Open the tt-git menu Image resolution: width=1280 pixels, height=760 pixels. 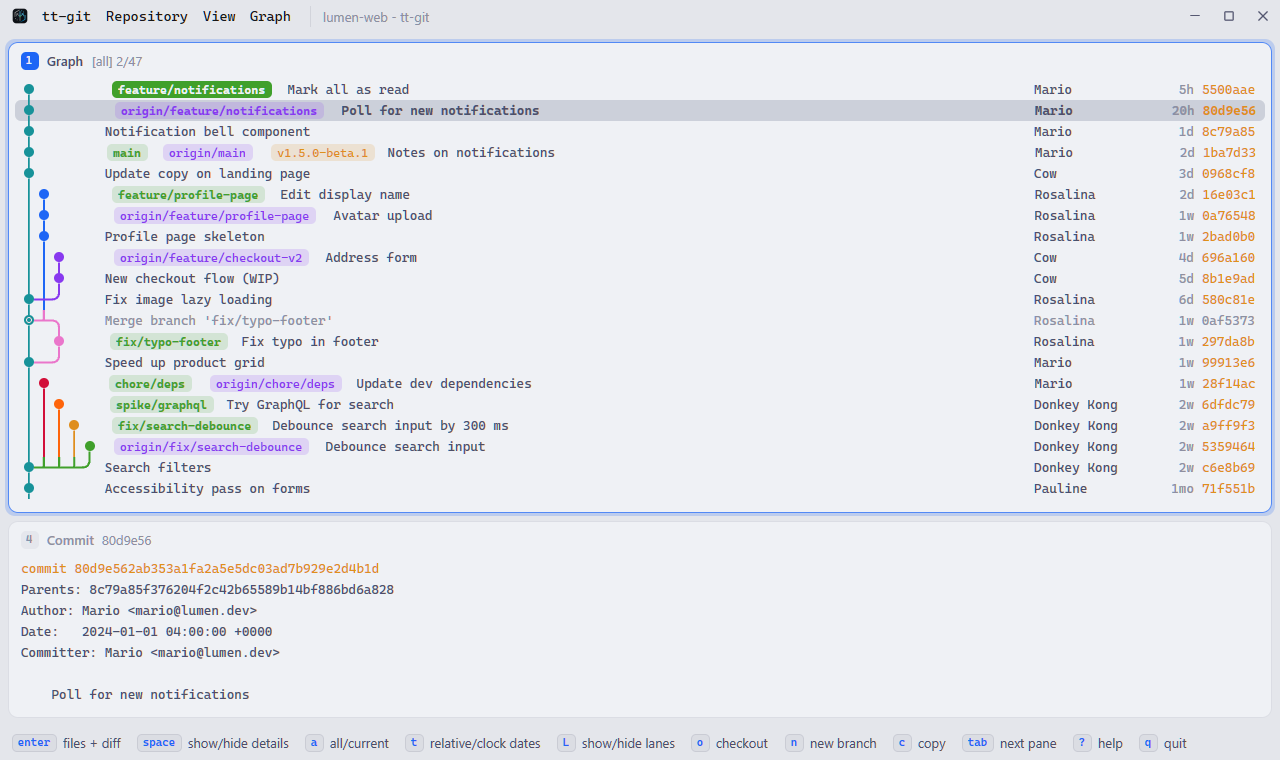coord(66,16)
